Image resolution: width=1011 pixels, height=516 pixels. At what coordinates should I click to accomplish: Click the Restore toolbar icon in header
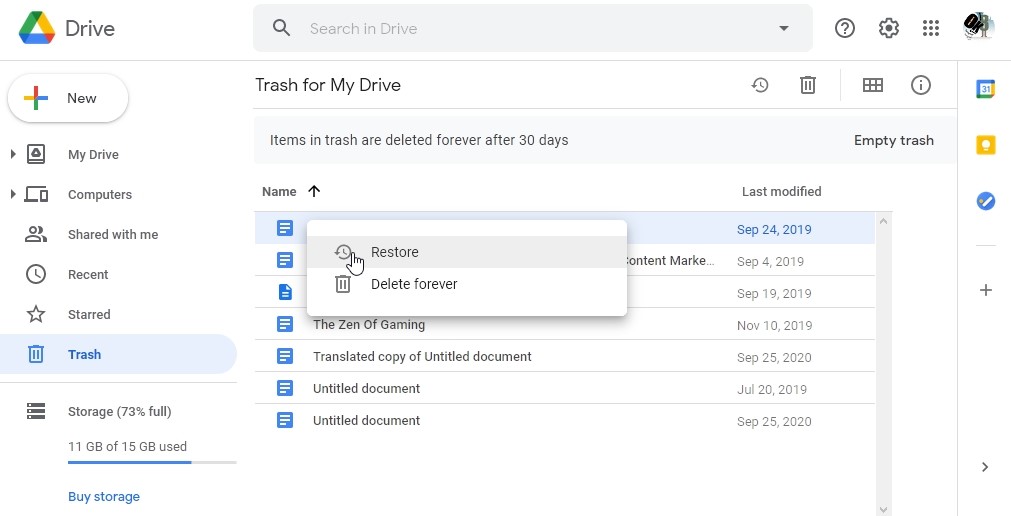(x=760, y=85)
